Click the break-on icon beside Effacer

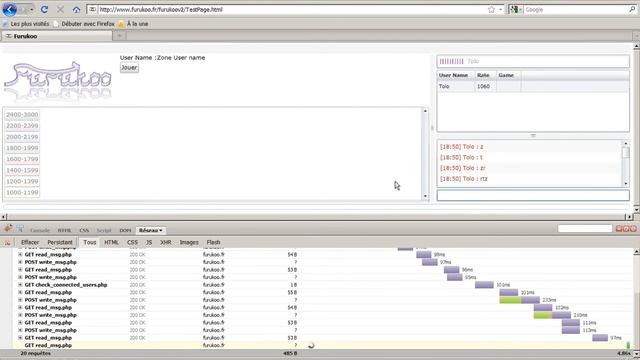click(x=7, y=242)
